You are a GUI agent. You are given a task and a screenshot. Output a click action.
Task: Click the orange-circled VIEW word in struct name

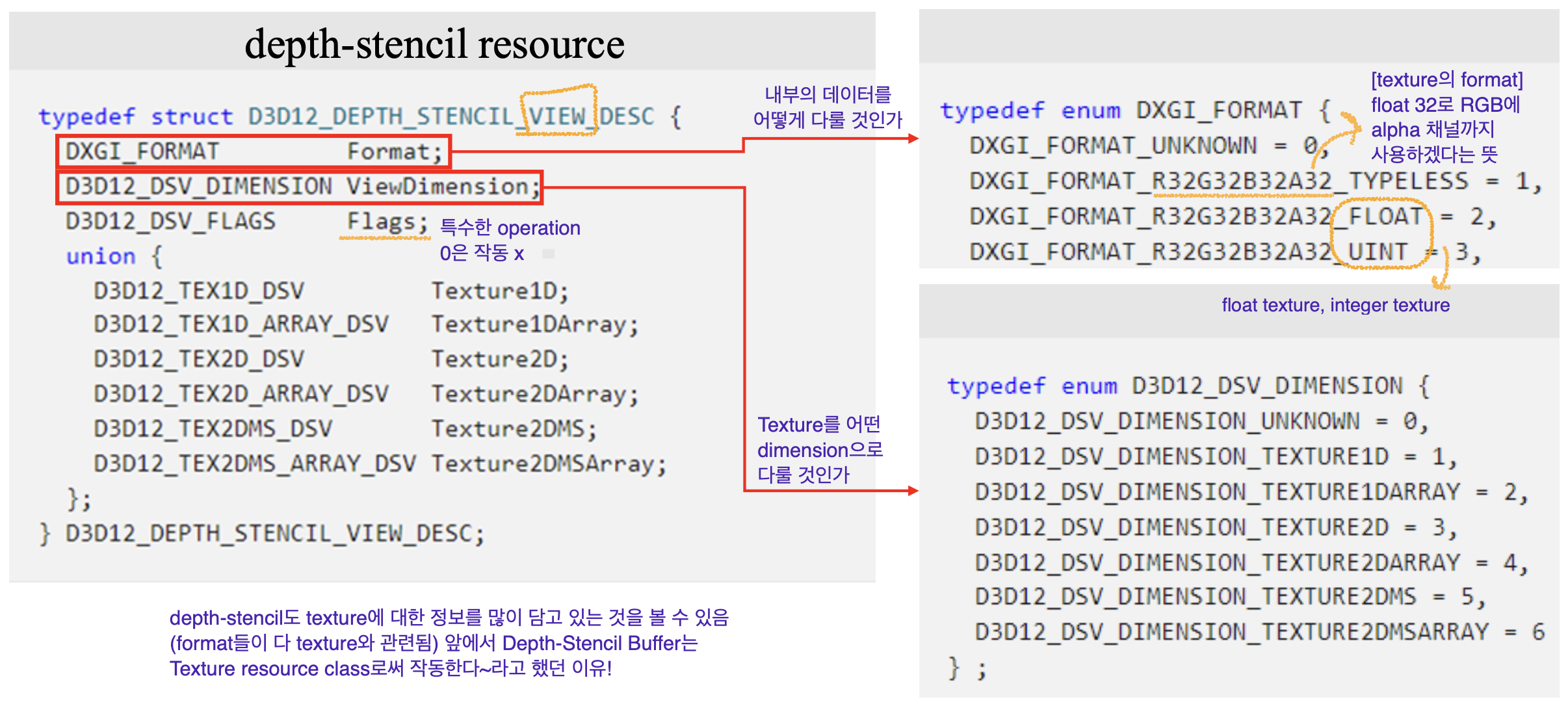click(x=558, y=116)
